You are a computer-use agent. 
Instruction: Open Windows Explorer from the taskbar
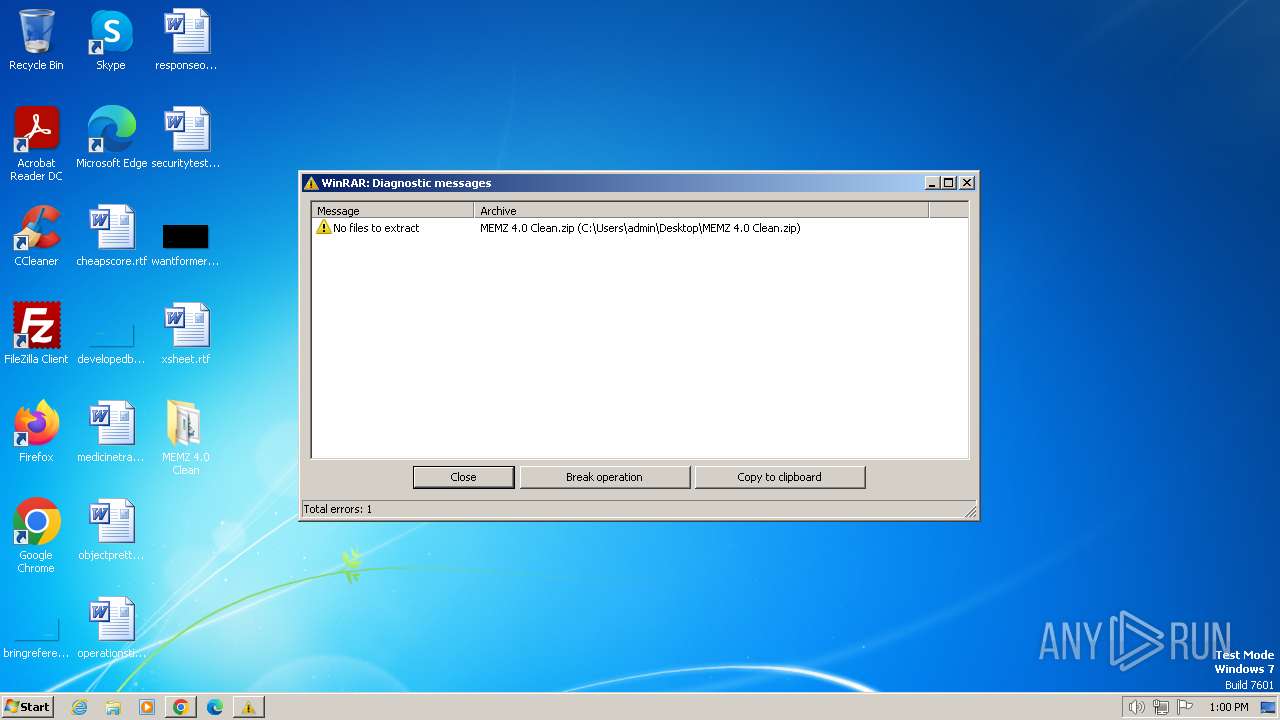(113, 707)
